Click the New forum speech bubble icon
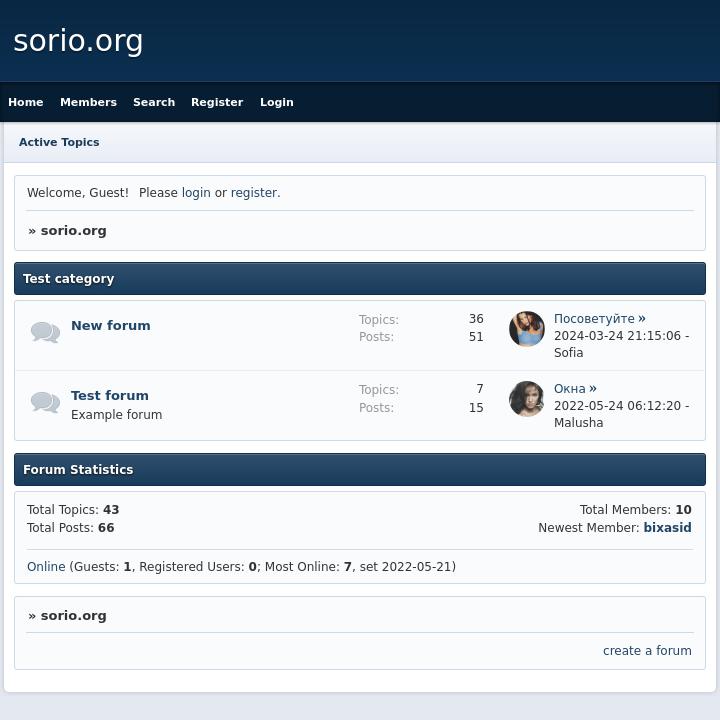This screenshot has width=720, height=720. pyautogui.click(x=45, y=332)
